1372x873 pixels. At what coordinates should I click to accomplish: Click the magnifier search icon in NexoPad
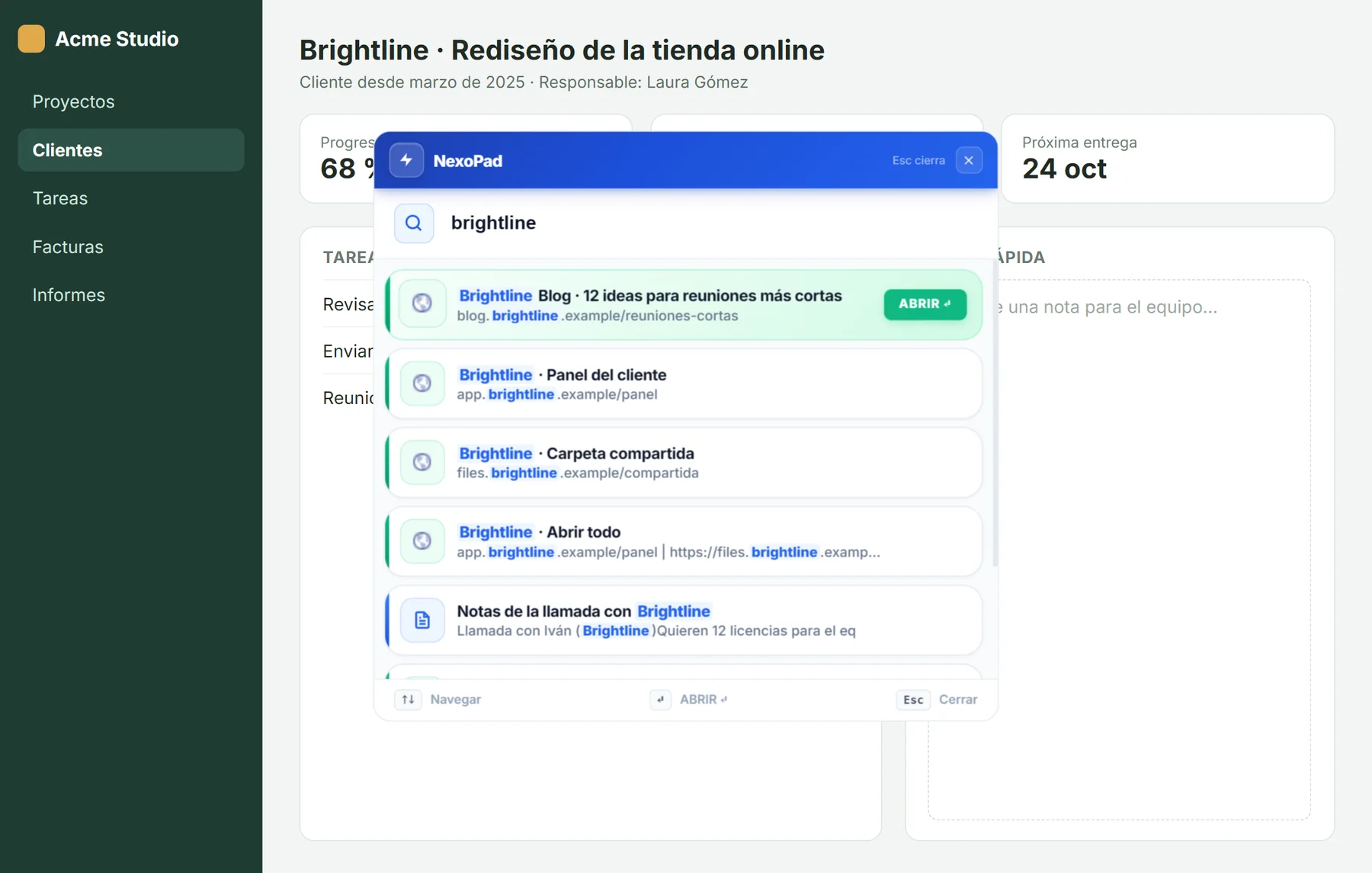tap(414, 223)
